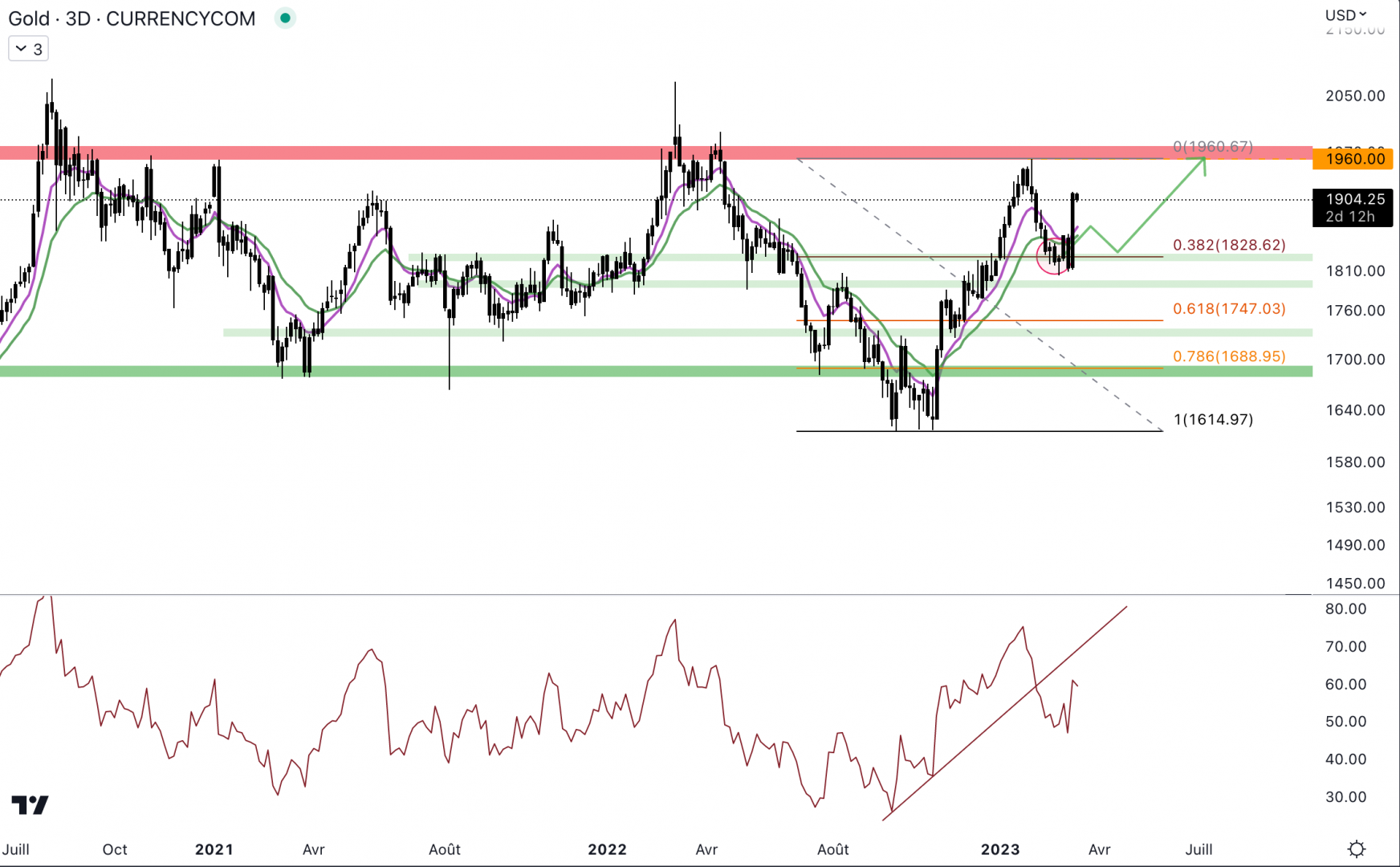
Task: Click the 2022 time axis label
Action: (x=607, y=849)
